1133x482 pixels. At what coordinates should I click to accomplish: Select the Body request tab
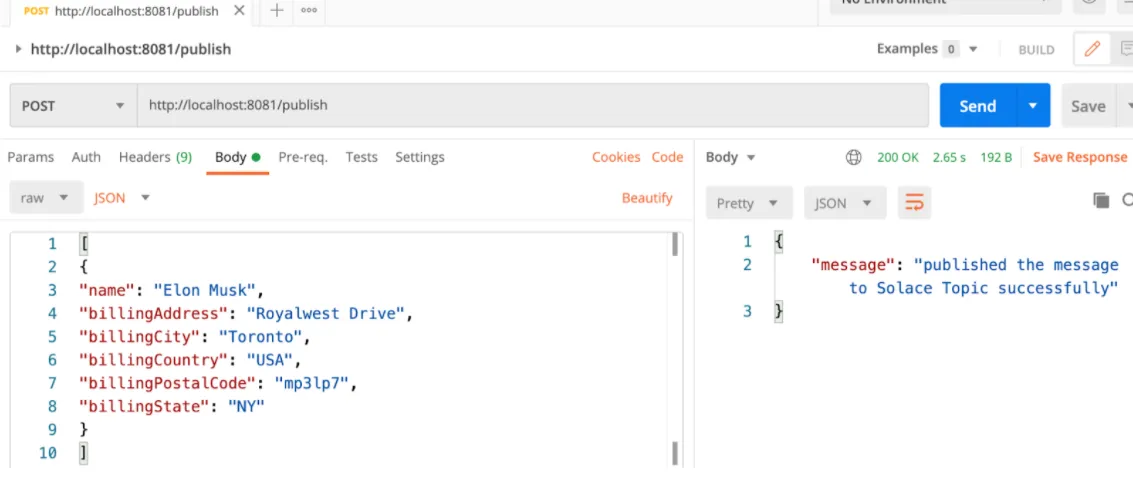click(237, 157)
